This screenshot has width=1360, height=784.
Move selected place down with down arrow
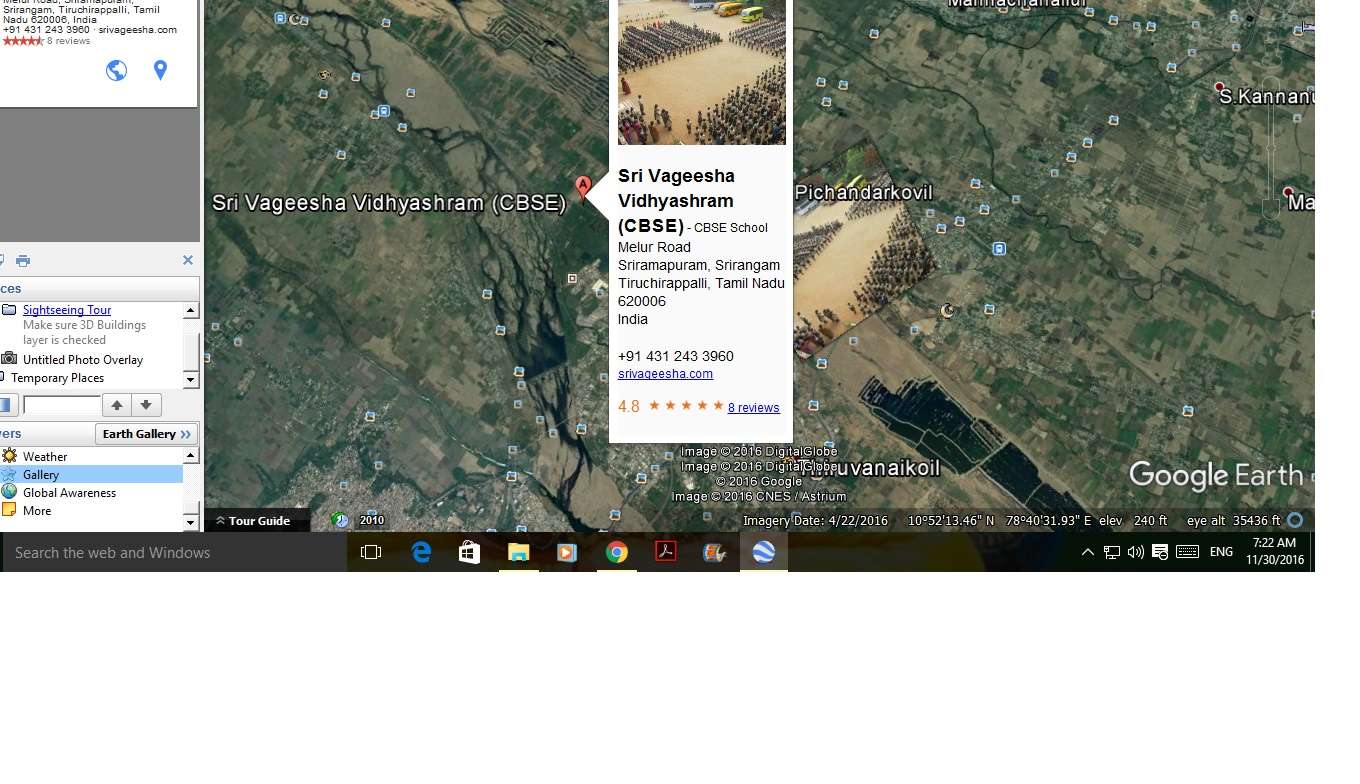pyautogui.click(x=146, y=405)
